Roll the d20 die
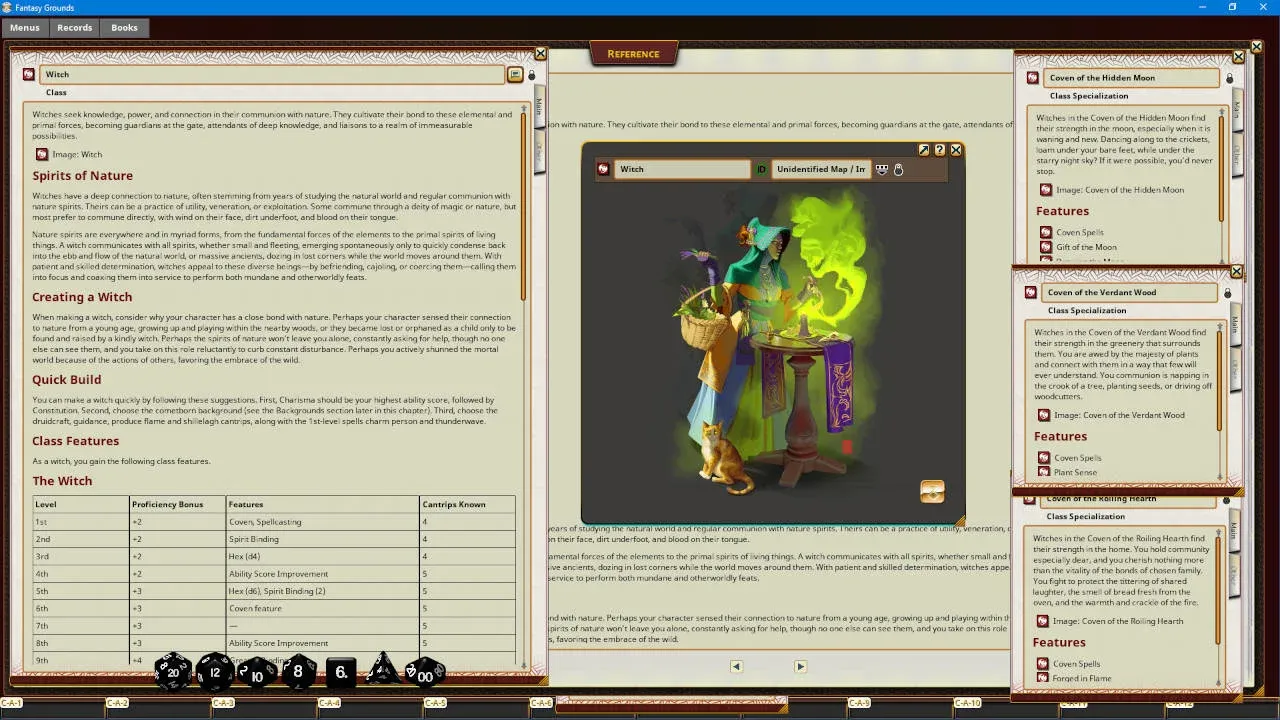Image resolution: width=1280 pixels, height=720 pixels. [173, 672]
